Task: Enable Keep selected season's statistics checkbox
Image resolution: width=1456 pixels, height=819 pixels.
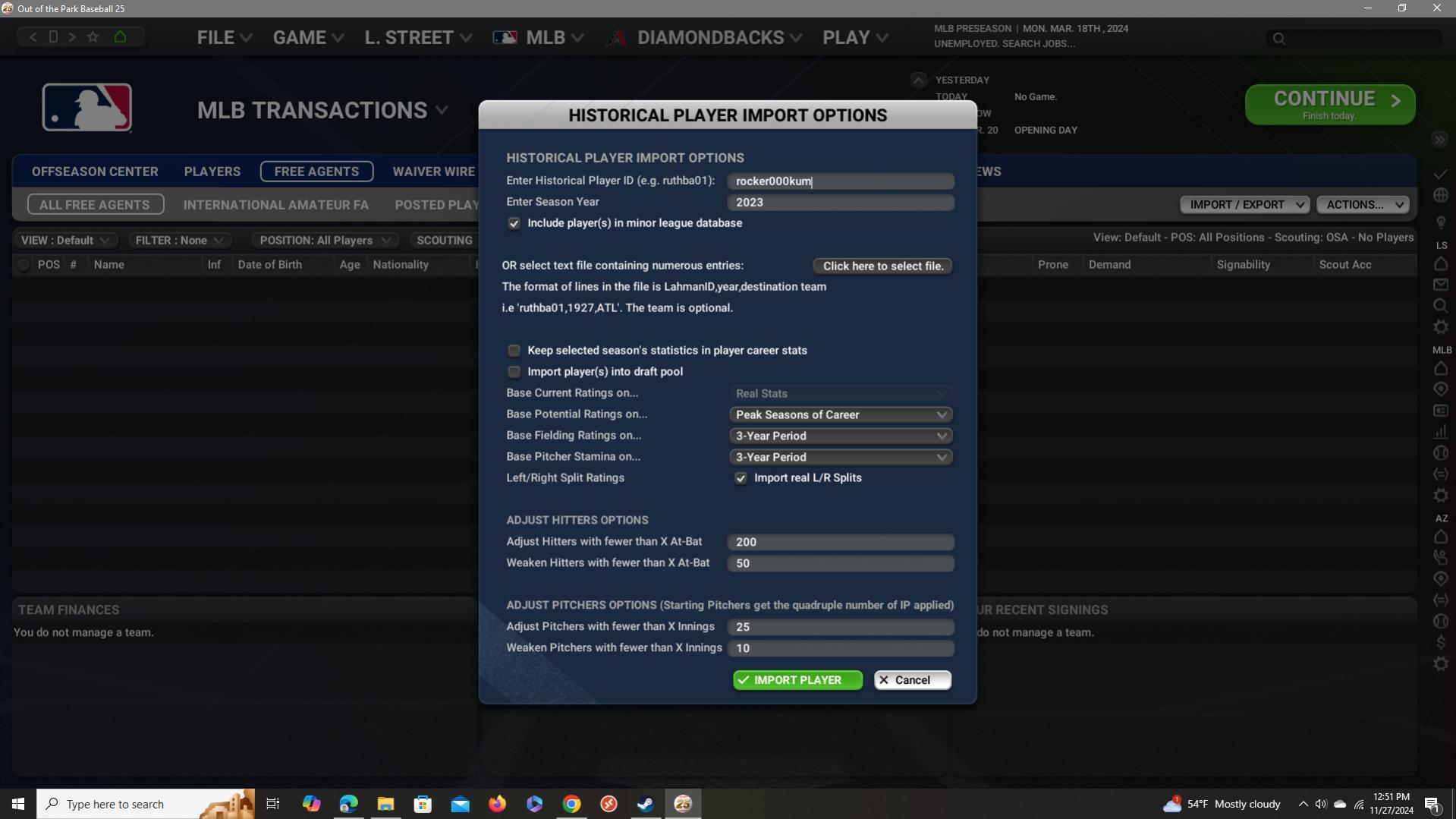Action: click(x=514, y=351)
